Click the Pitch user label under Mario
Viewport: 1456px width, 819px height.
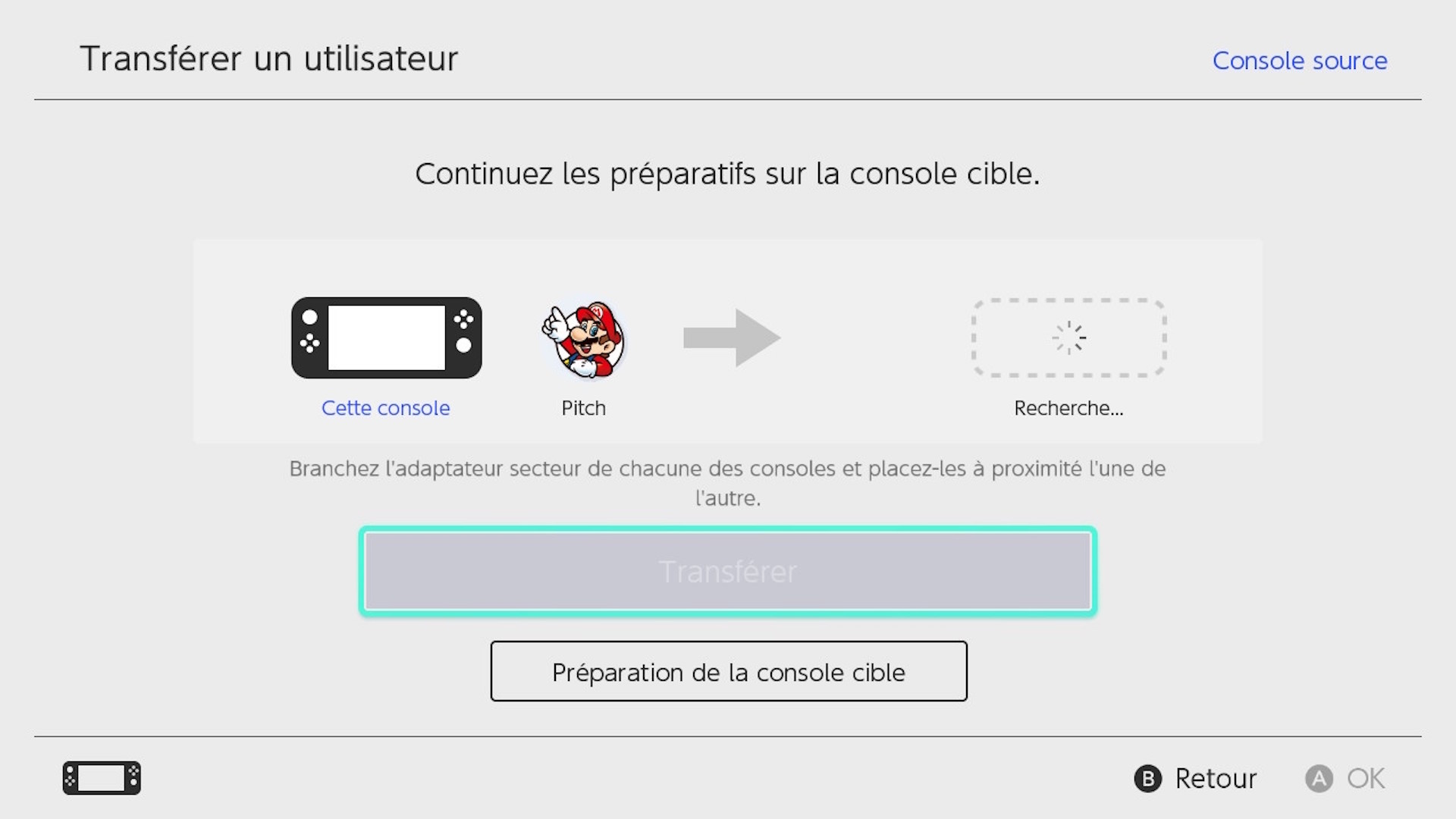tap(584, 407)
